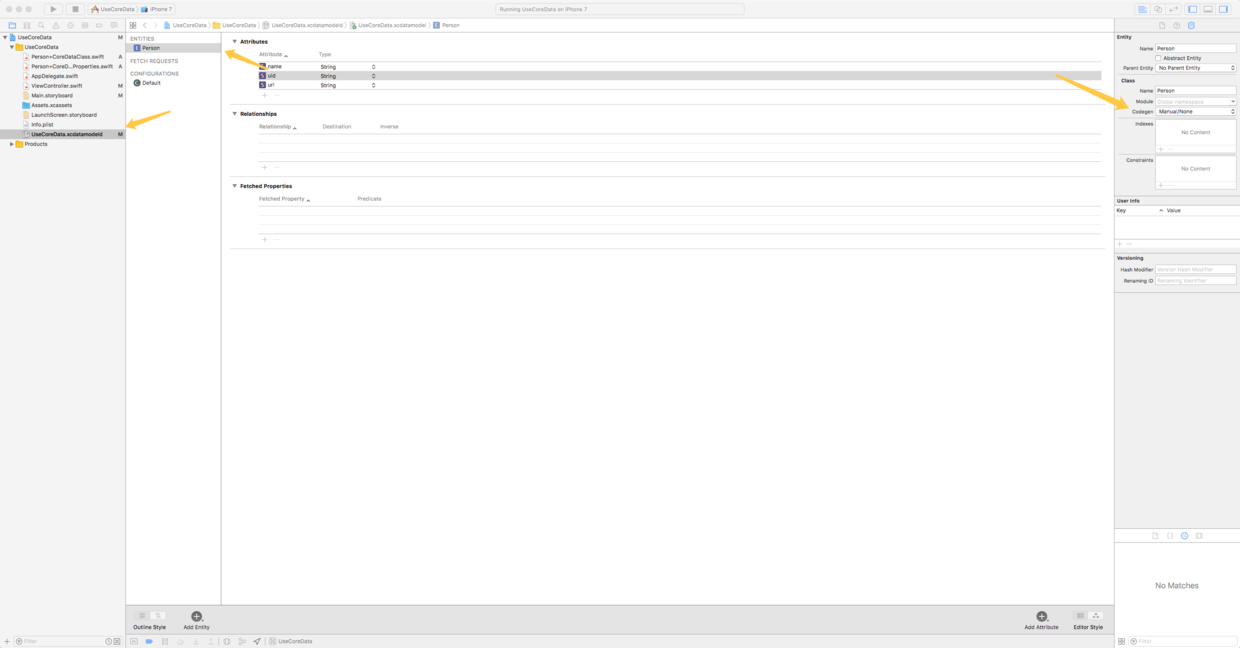The image size is (1240, 648).
Task: Choose iPhone 7 run destination
Action: click(157, 9)
